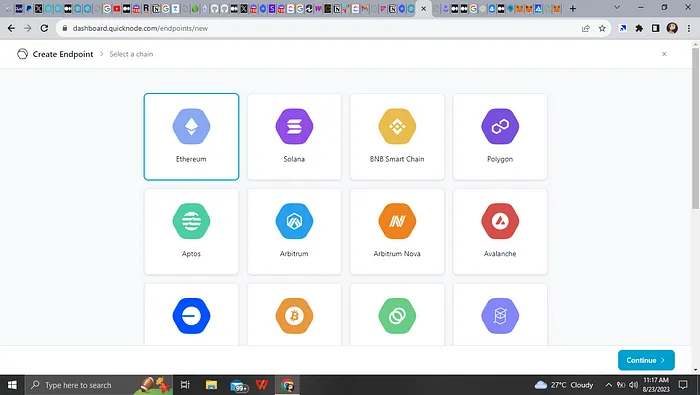This screenshot has height=395, width=700.
Task: Click the browser address bar URL
Action: (140, 28)
